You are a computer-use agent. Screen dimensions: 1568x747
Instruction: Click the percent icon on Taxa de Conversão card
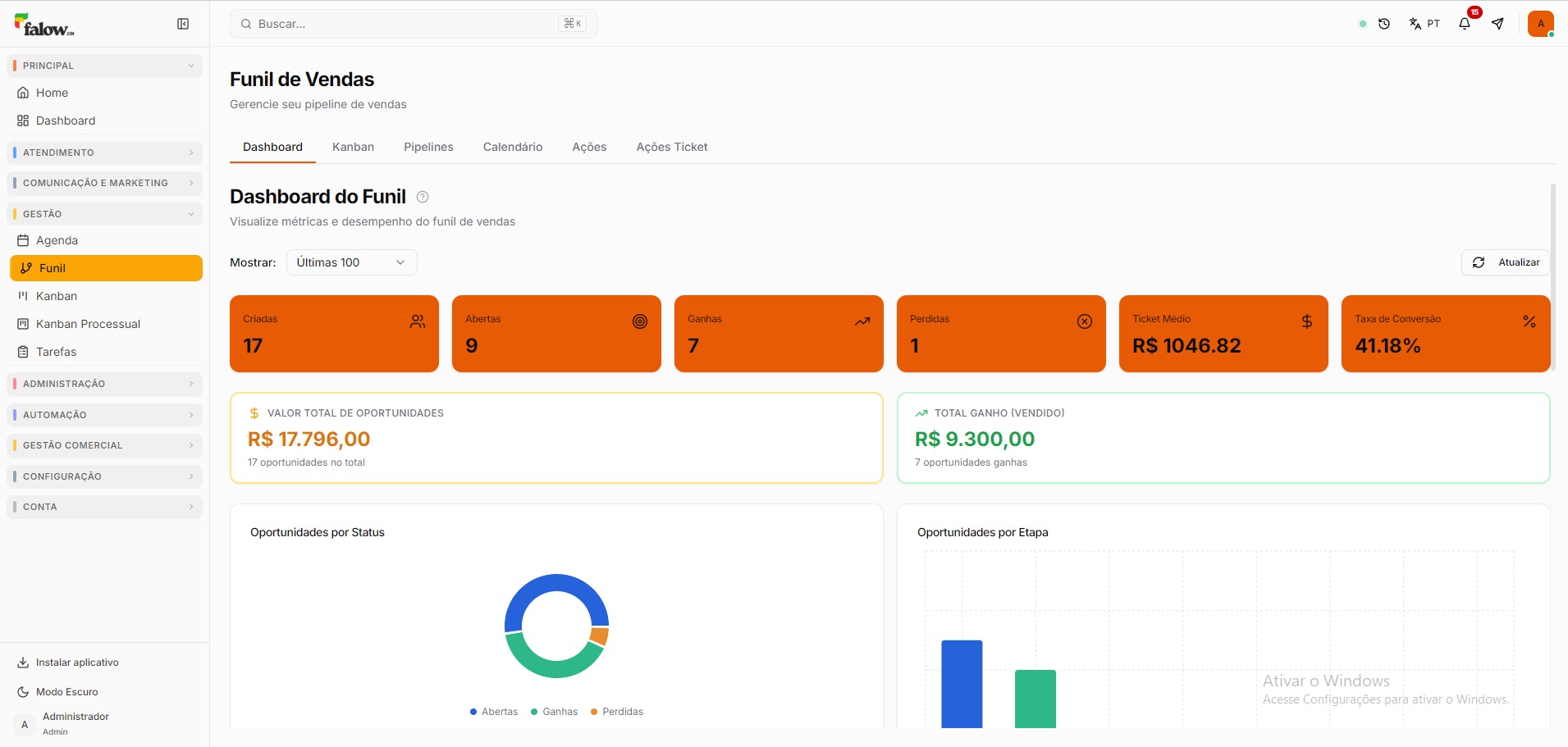(1529, 321)
